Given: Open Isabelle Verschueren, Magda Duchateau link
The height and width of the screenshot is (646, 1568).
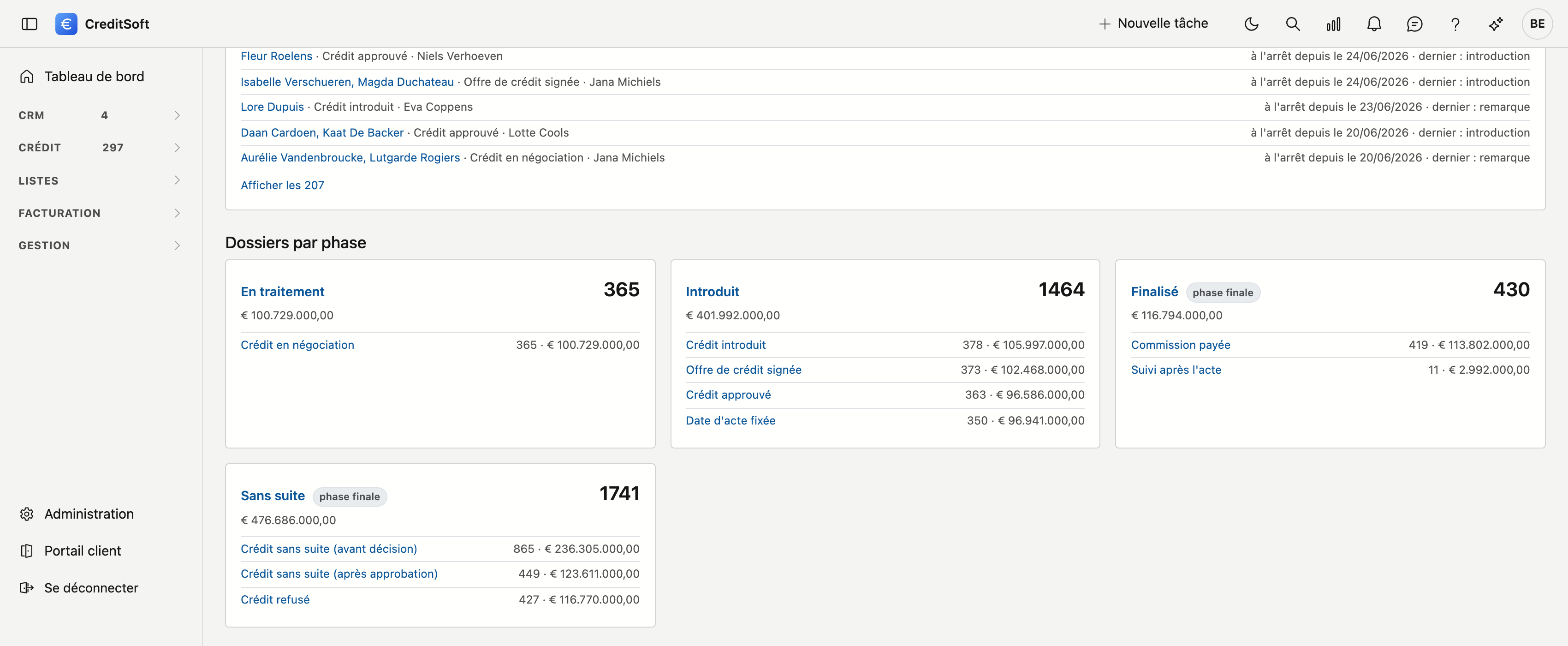Looking at the screenshot, I should (347, 82).
